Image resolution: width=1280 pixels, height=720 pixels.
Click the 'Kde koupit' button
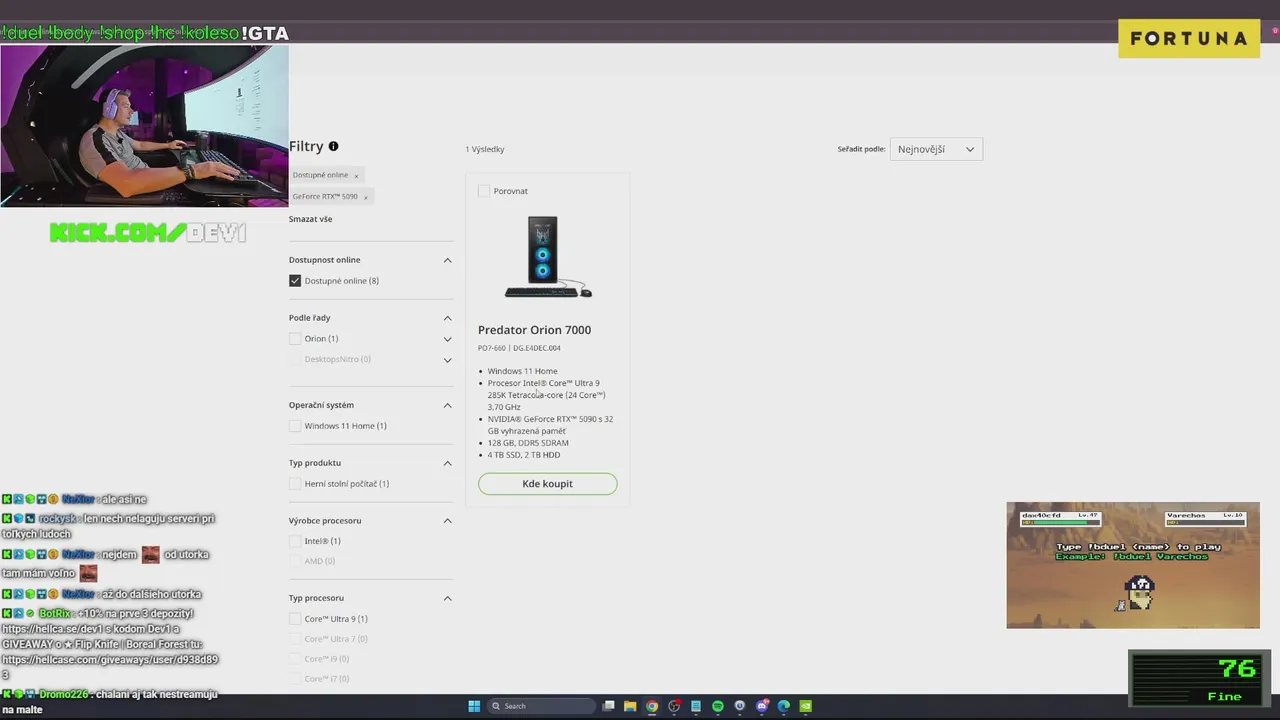click(547, 484)
